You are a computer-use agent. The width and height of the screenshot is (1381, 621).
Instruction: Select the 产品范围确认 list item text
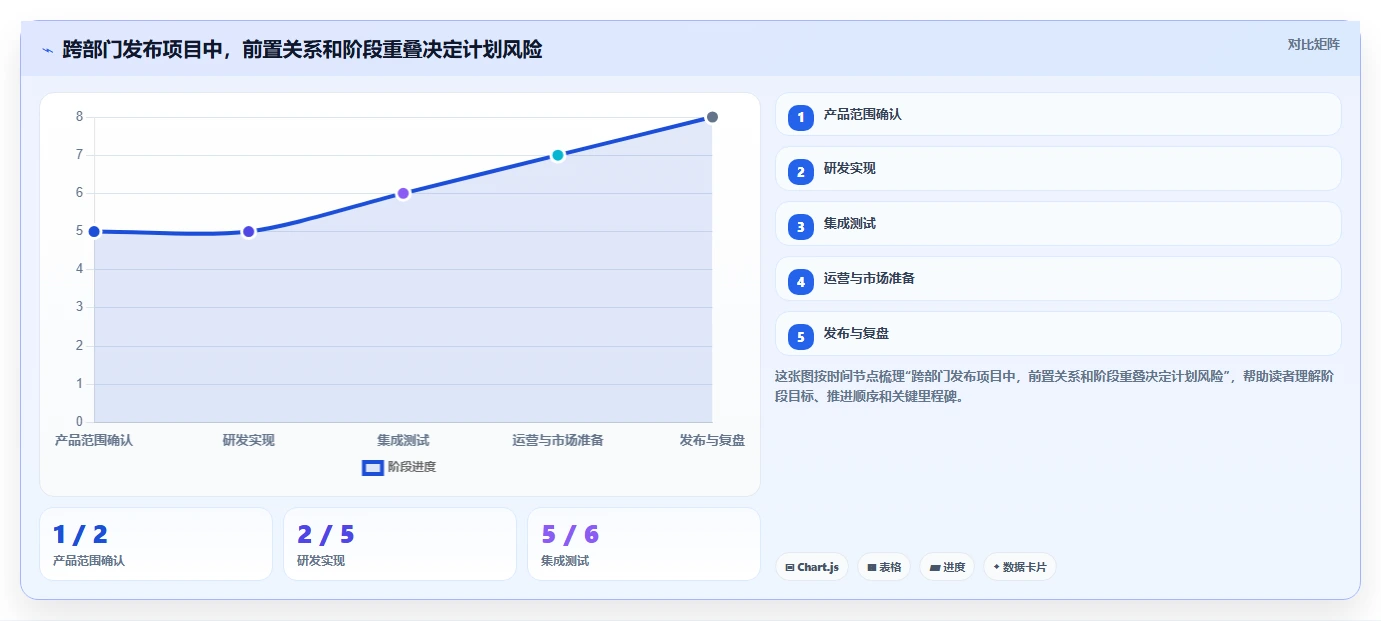(x=862, y=115)
